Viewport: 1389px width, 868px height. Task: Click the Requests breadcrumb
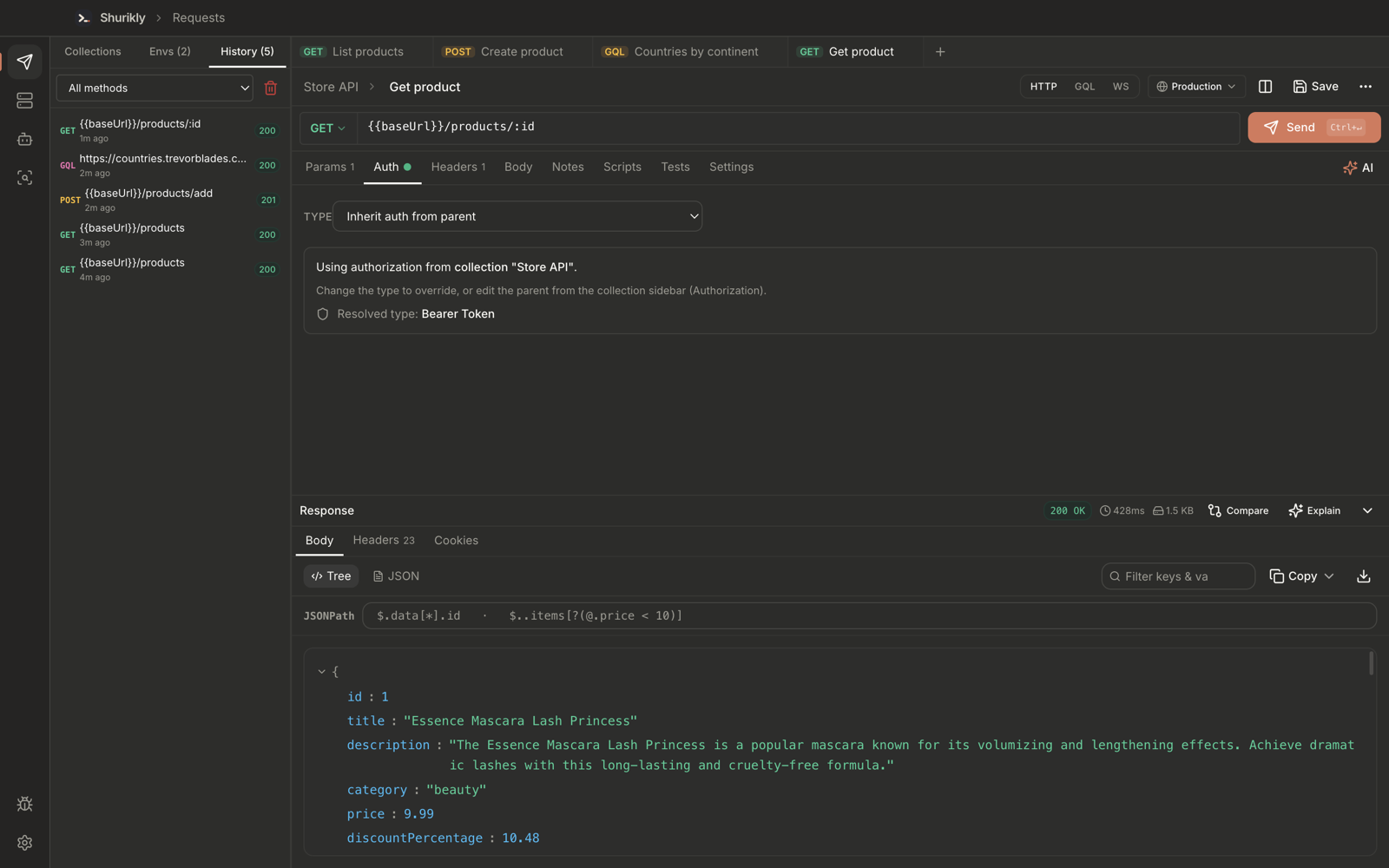199,17
